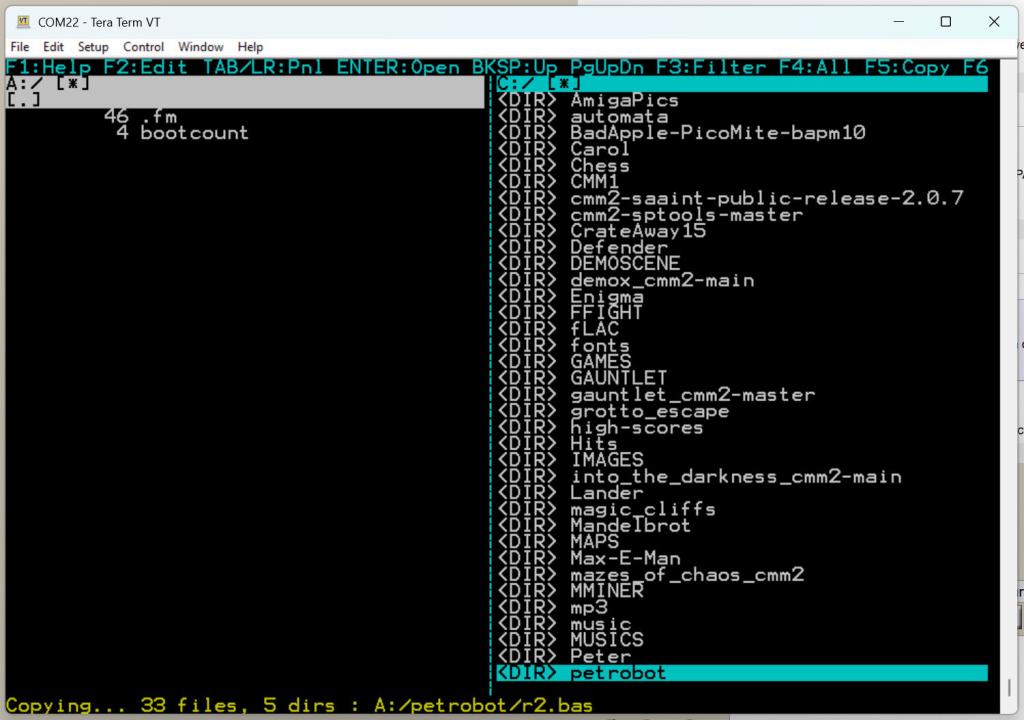
Task: Open the Window menu
Action: 201,47
